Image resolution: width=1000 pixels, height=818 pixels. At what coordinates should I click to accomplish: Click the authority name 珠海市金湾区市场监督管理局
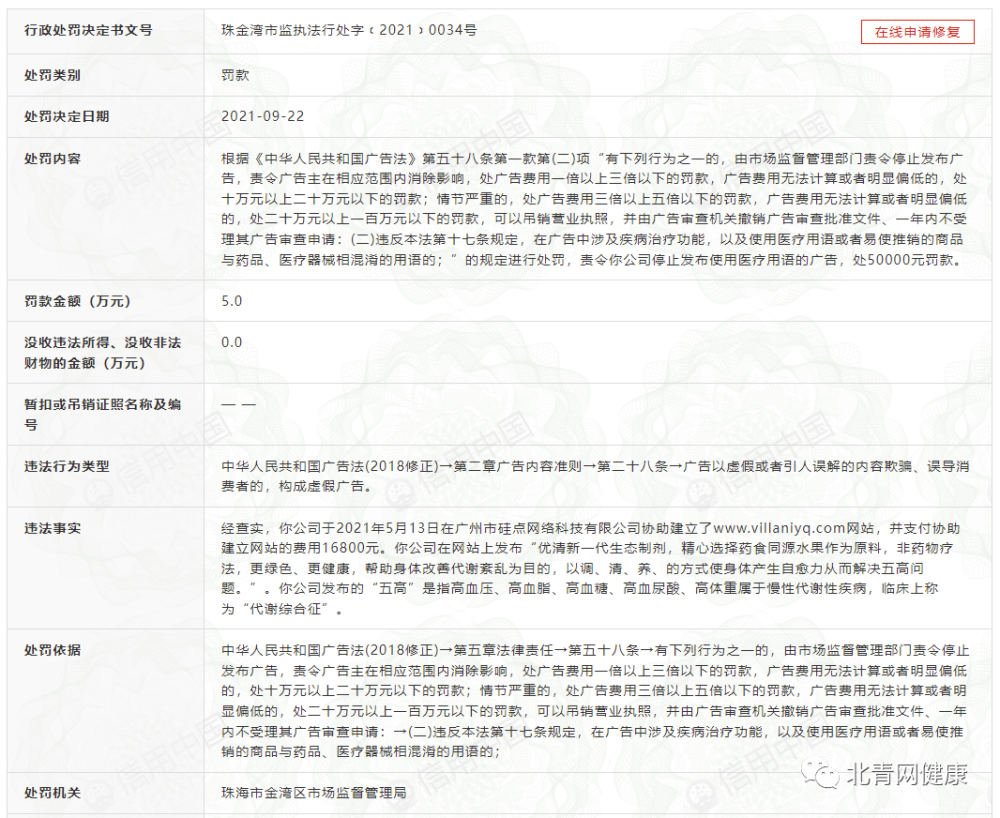click(314, 792)
